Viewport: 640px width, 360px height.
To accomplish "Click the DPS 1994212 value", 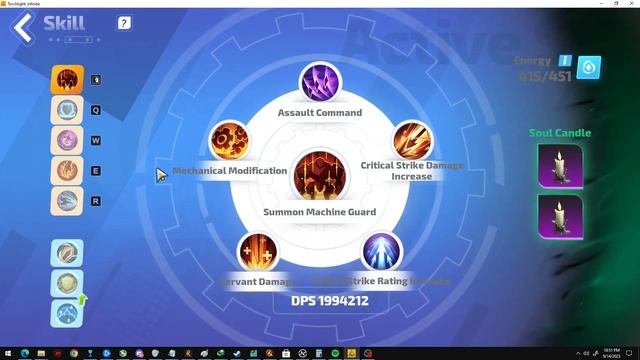I will [330, 301].
